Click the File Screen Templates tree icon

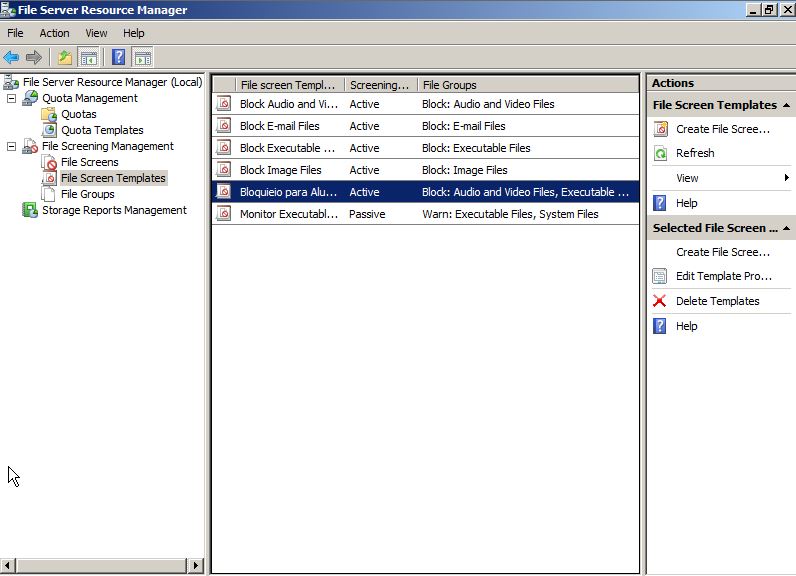(49, 178)
